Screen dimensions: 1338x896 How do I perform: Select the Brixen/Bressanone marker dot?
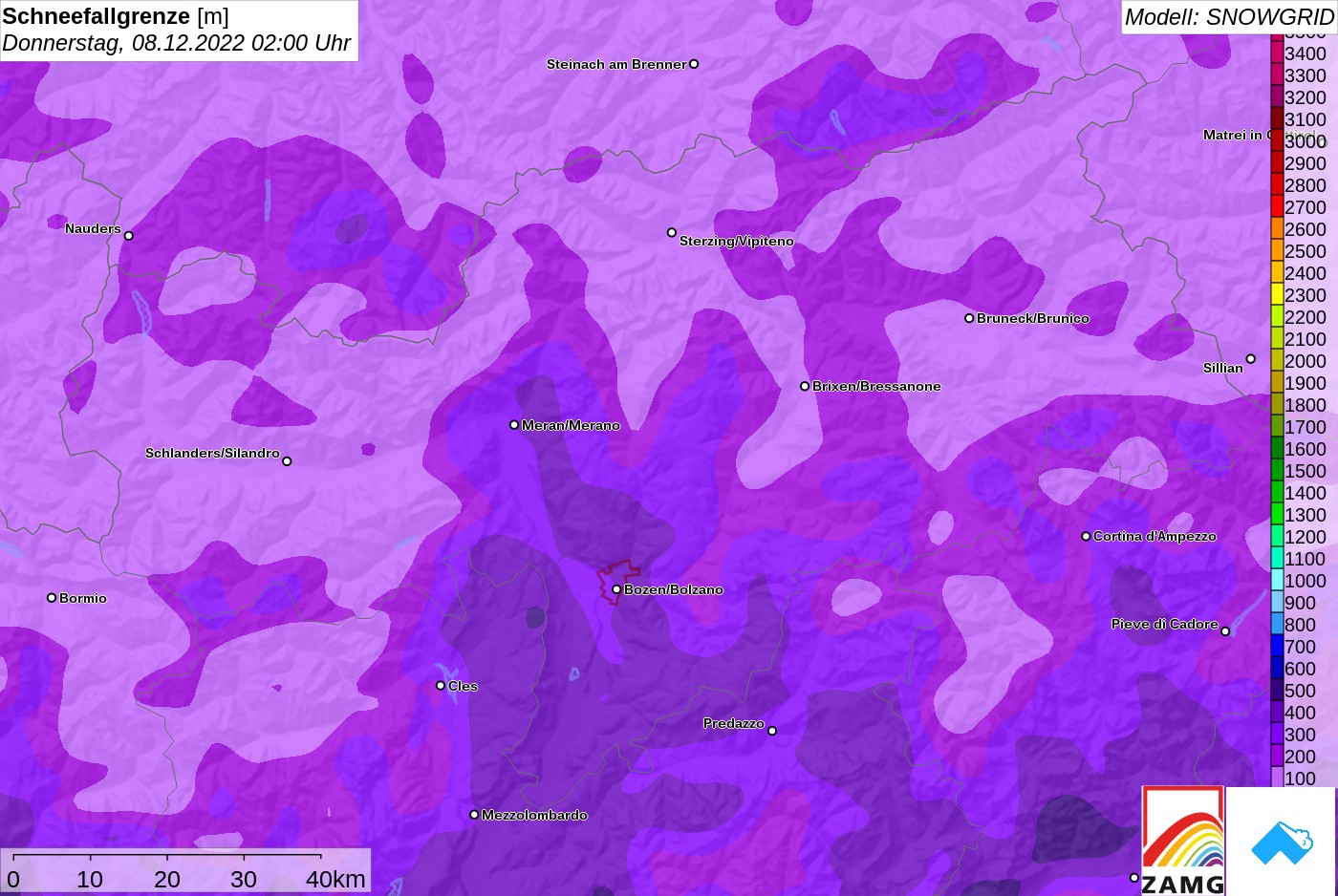pyautogui.click(x=805, y=386)
